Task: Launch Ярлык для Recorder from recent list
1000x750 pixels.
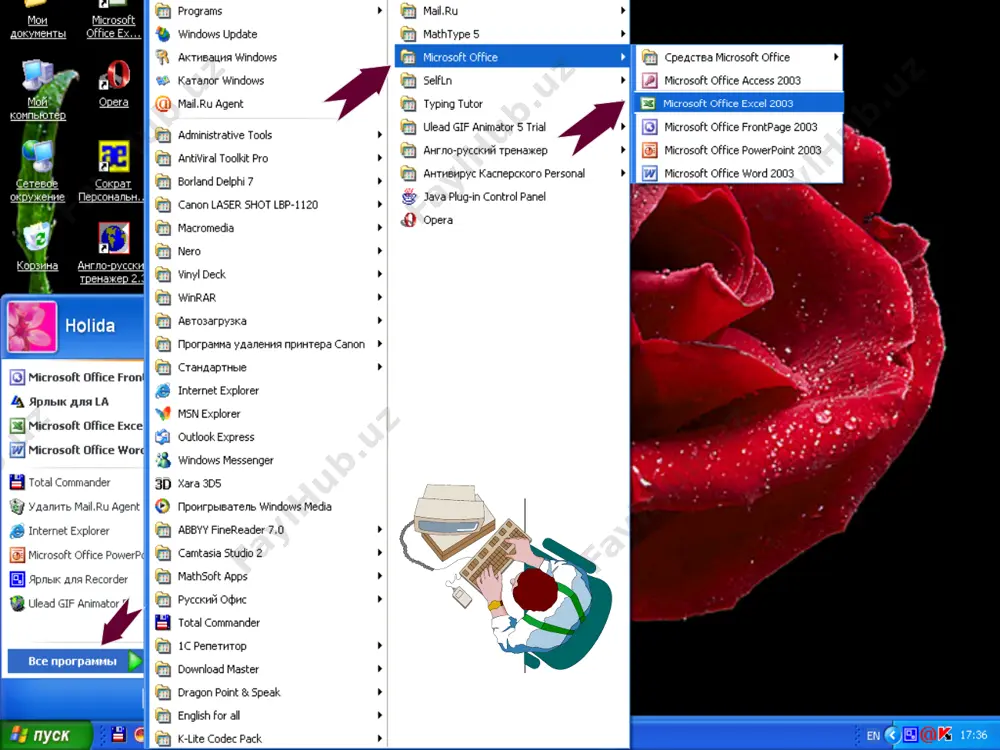Action: tap(75, 579)
